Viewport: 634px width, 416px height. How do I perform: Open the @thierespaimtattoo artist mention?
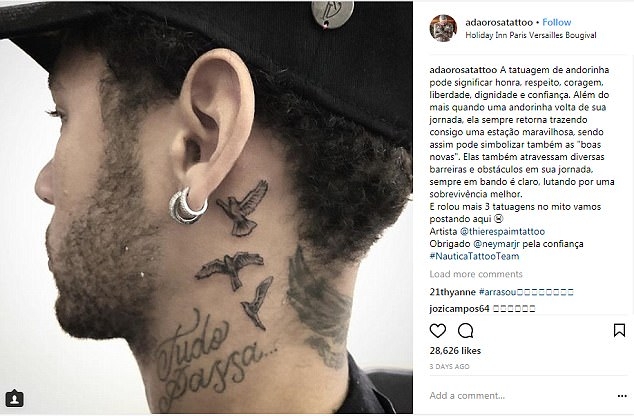tap(502, 232)
